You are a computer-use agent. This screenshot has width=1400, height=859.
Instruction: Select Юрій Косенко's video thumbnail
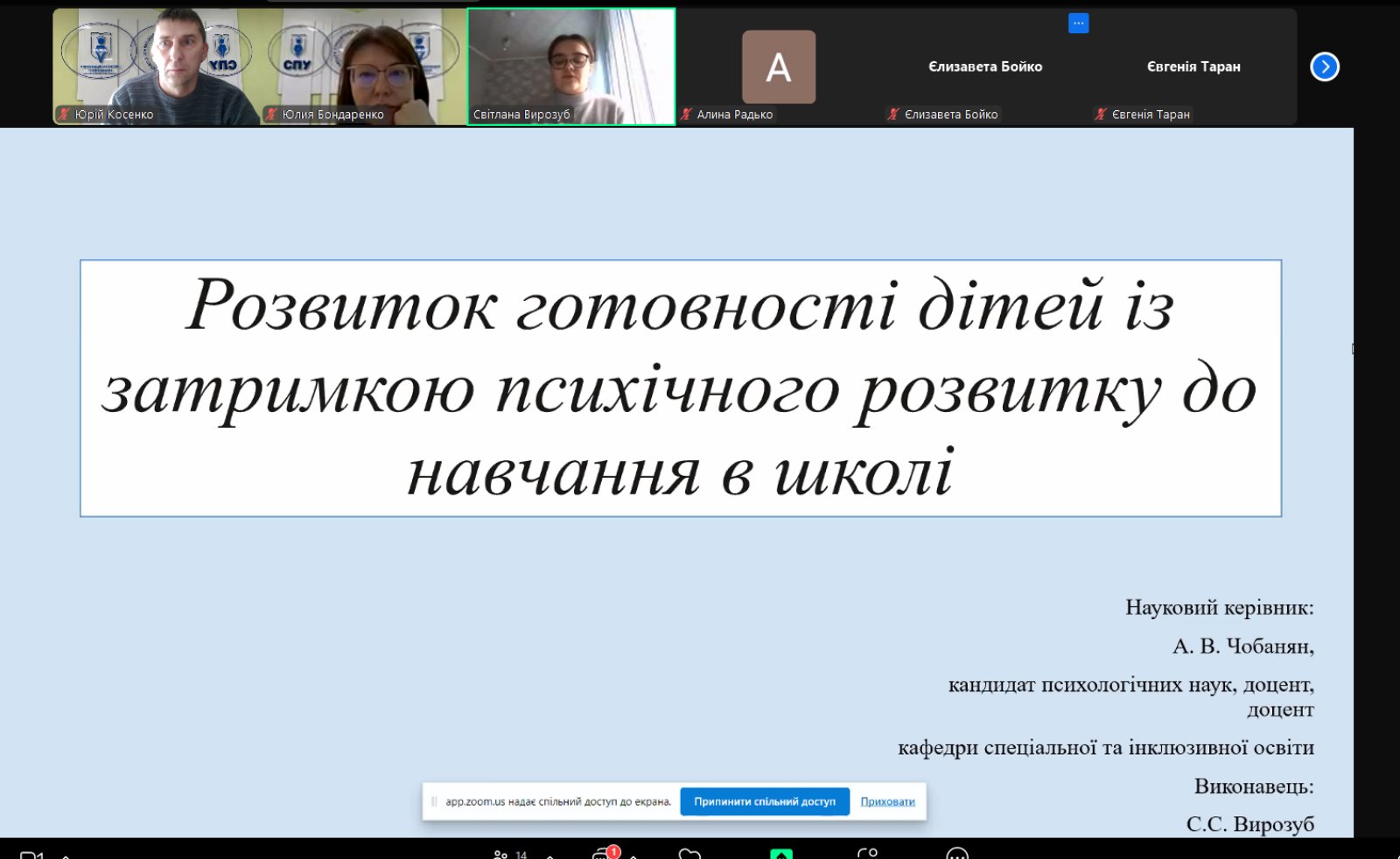156,66
